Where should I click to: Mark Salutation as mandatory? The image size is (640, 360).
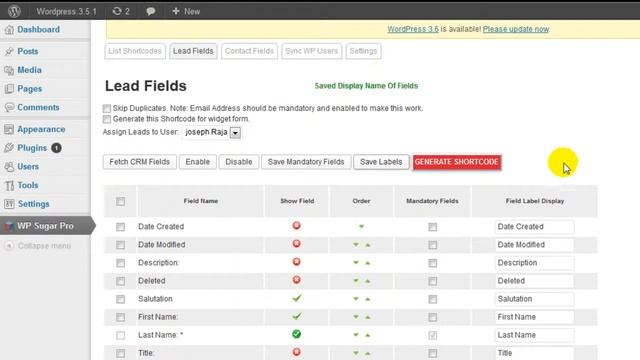433,299
